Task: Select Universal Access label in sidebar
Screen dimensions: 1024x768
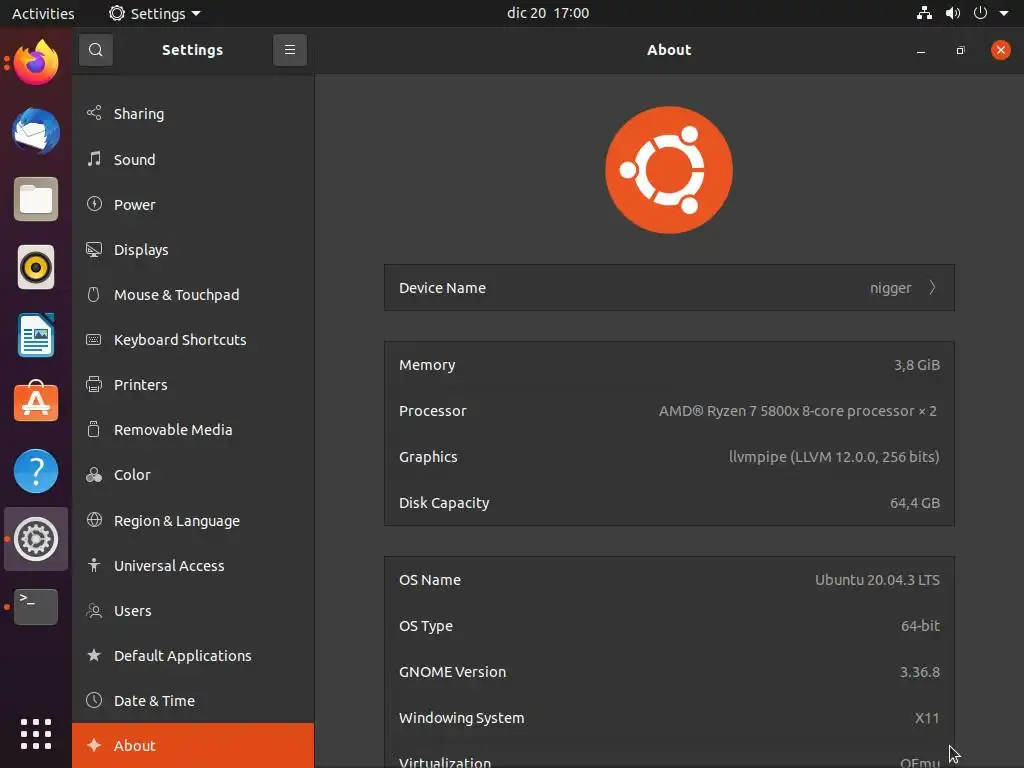Action: click(169, 566)
